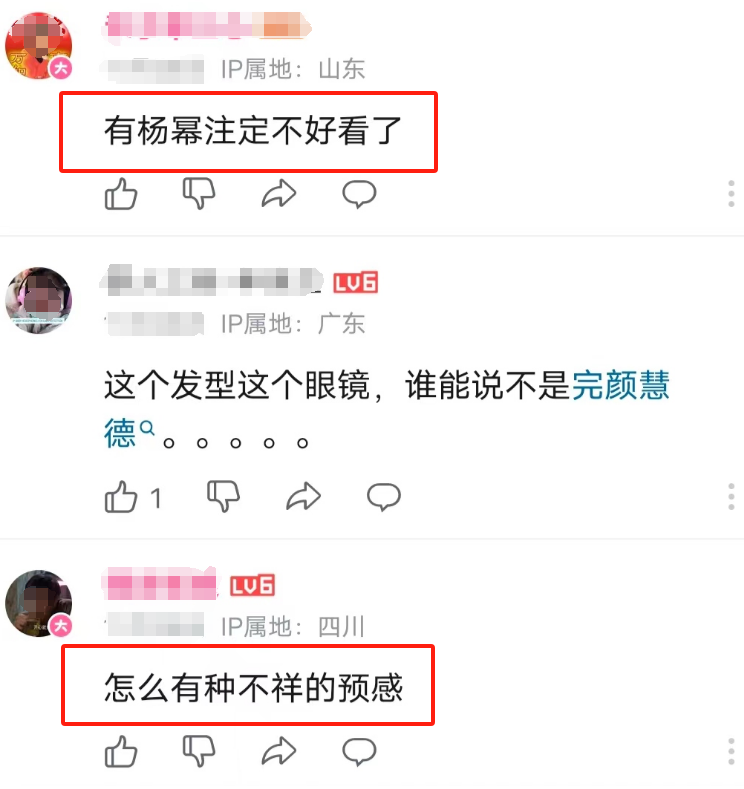Viewport: 744px width, 789px height.
Task: Reply to the Guangdong user's comment
Action: pyautogui.click(x=383, y=497)
